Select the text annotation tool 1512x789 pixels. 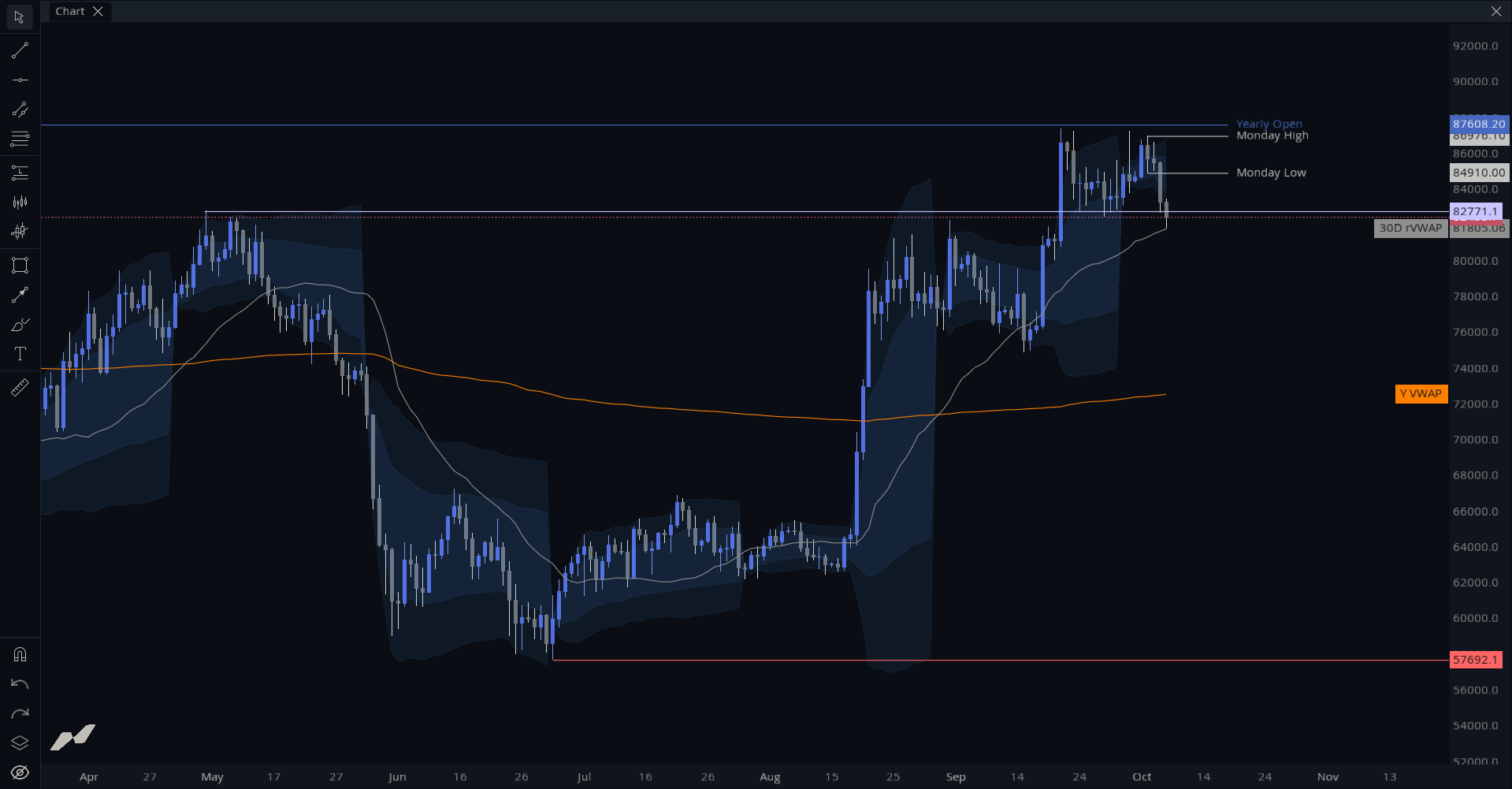20,354
